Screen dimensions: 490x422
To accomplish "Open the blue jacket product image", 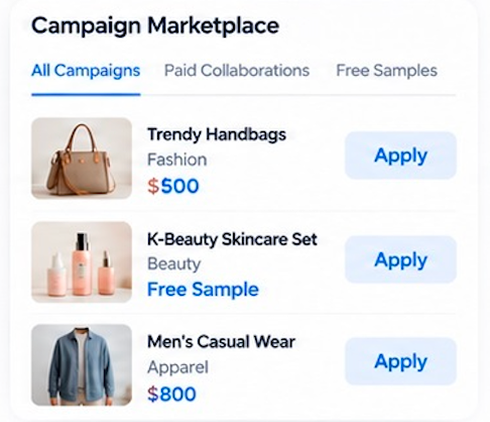I will coord(82,365).
